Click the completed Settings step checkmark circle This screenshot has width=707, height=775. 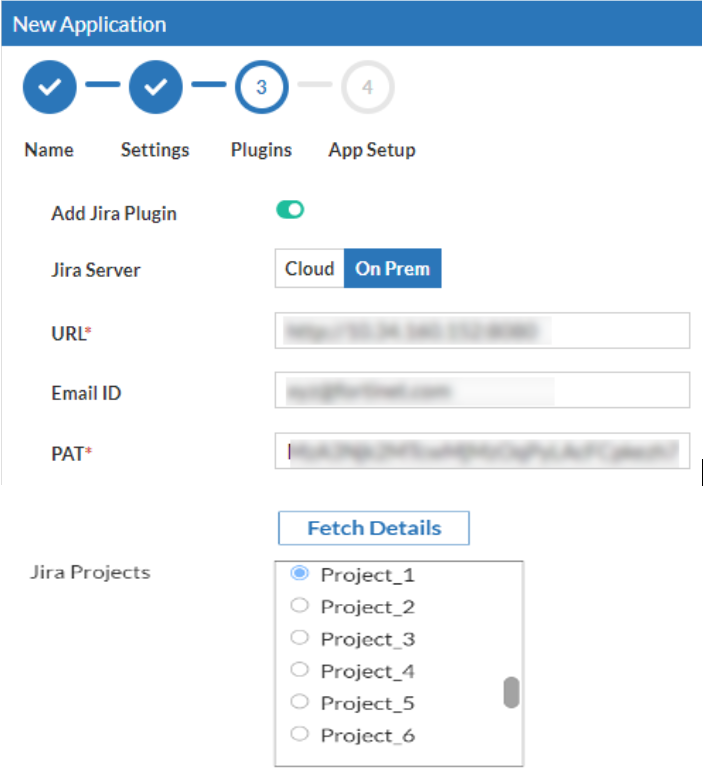pos(156,87)
